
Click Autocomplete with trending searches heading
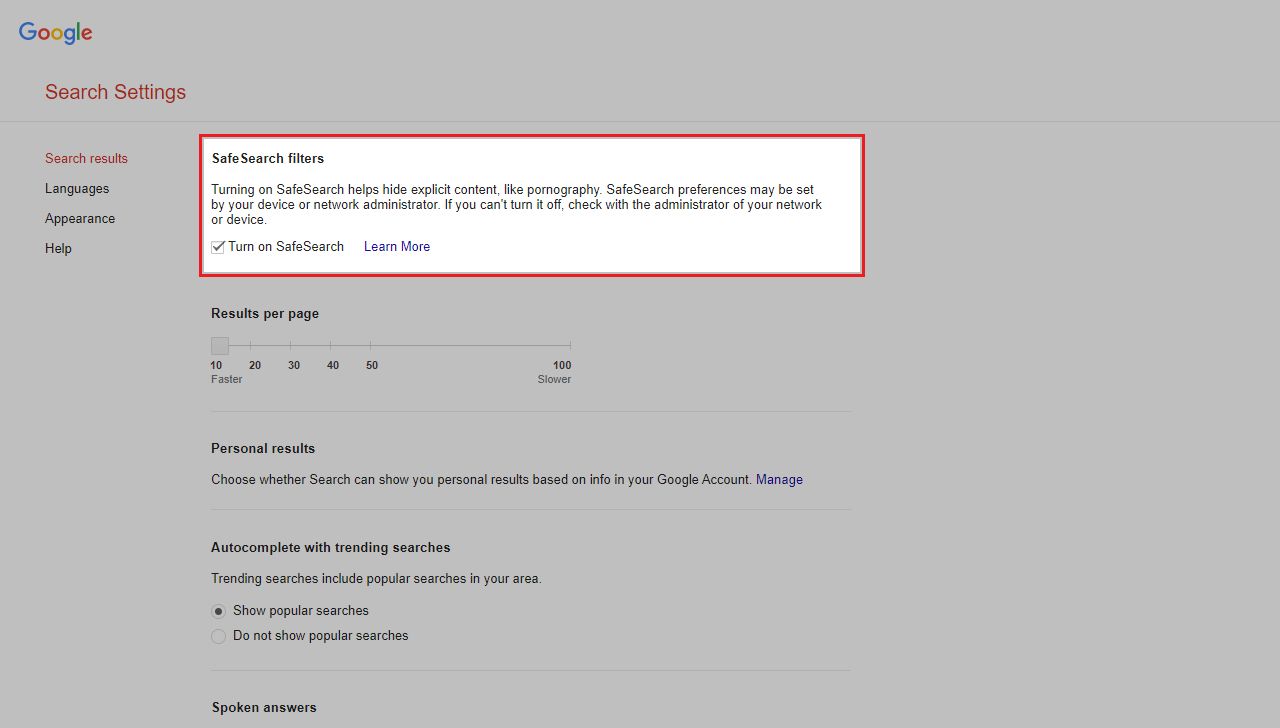(331, 547)
